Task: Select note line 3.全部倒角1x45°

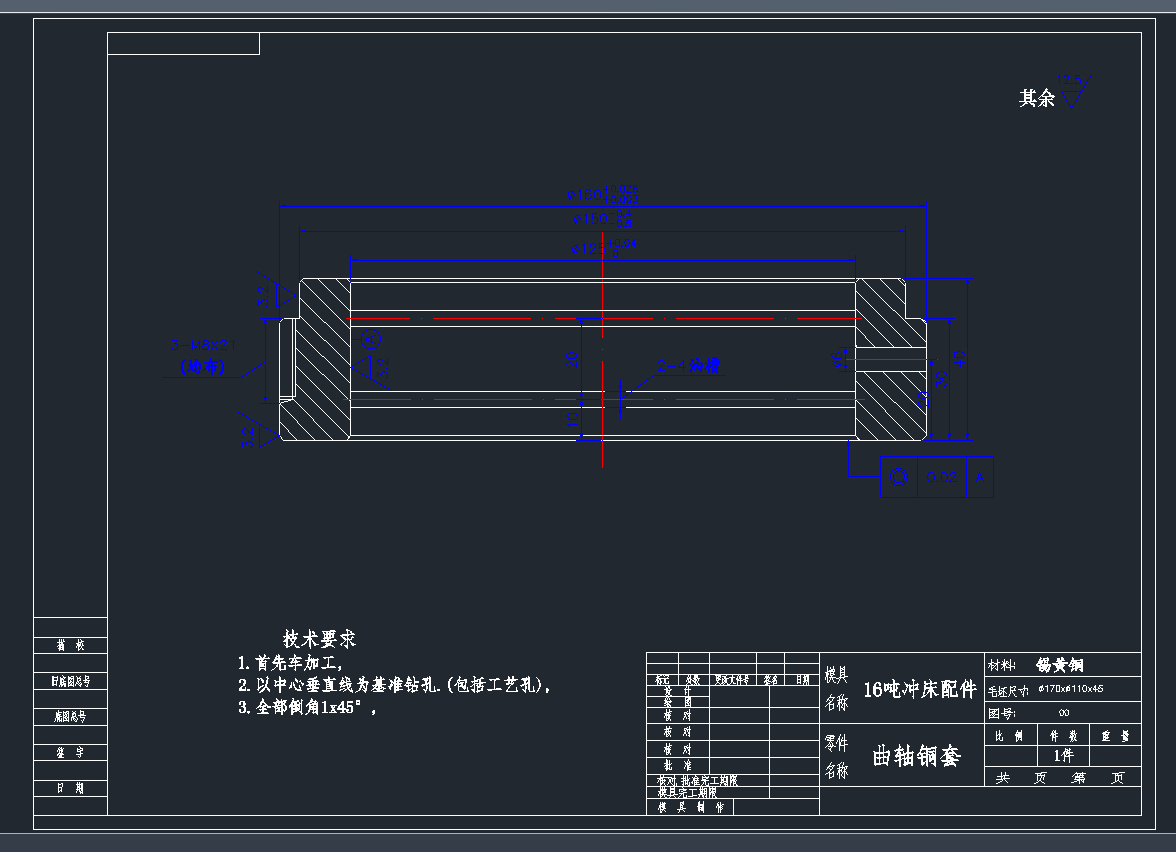Action: click(x=307, y=707)
